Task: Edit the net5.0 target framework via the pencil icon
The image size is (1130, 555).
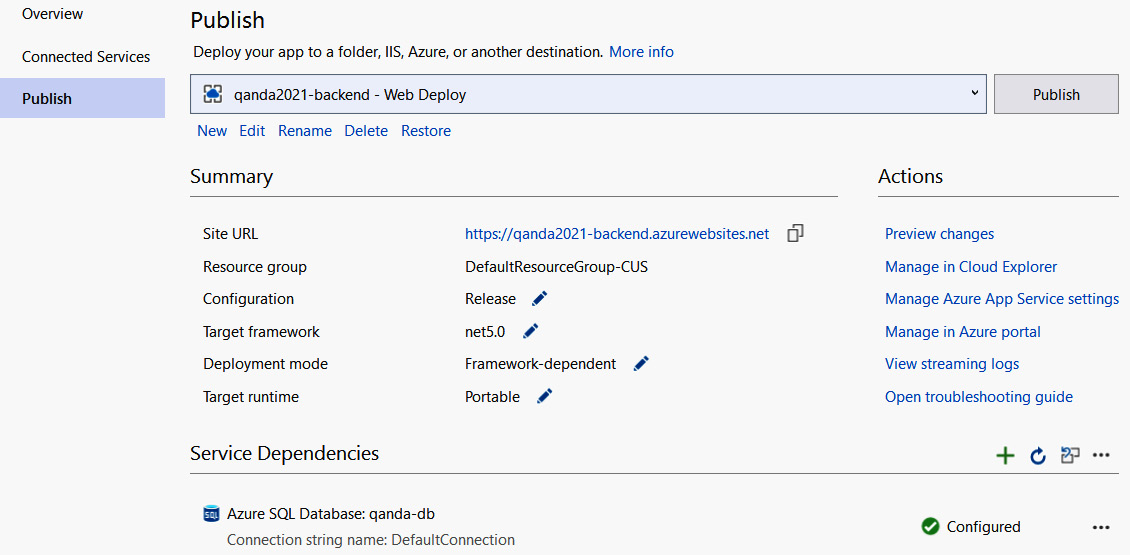Action: [x=530, y=332]
